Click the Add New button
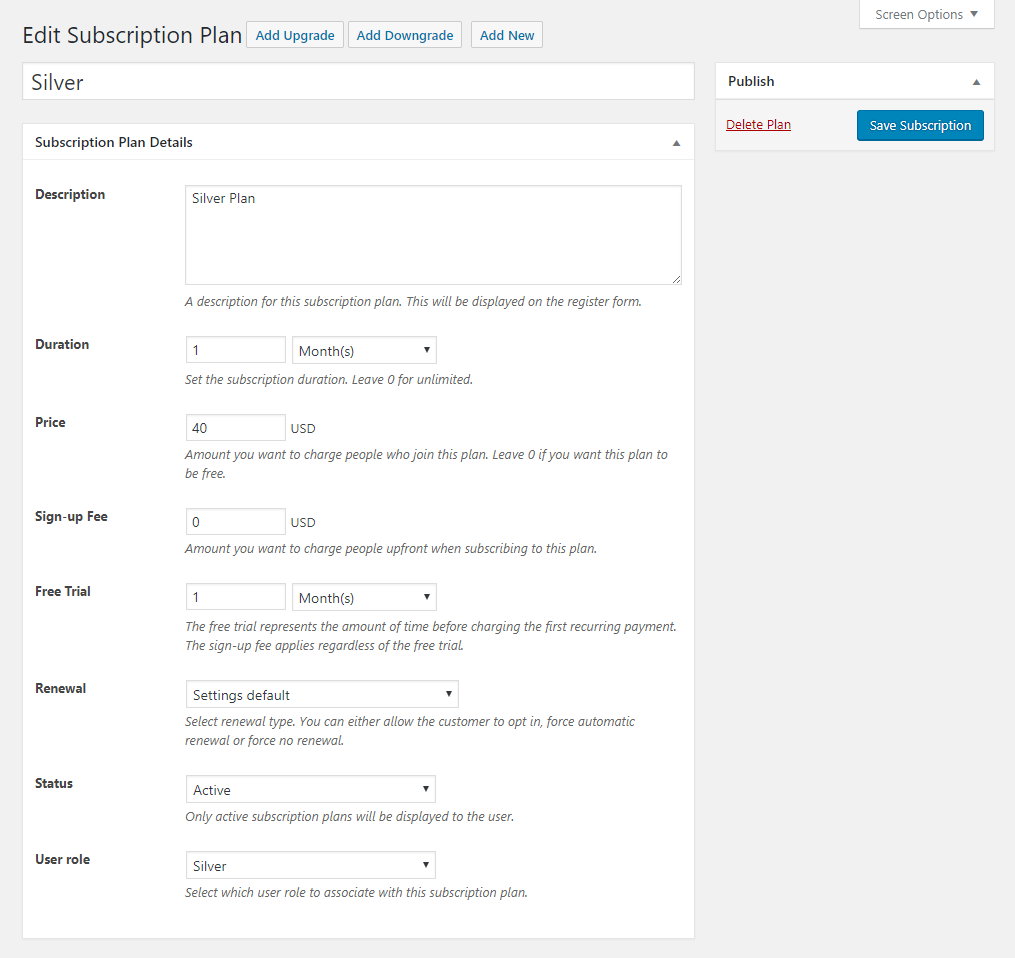 pyautogui.click(x=507, y=35)
